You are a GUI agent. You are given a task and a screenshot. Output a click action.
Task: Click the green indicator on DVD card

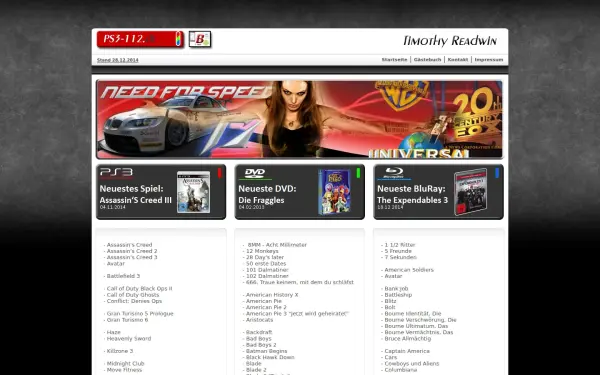click(x=358, y=173)
